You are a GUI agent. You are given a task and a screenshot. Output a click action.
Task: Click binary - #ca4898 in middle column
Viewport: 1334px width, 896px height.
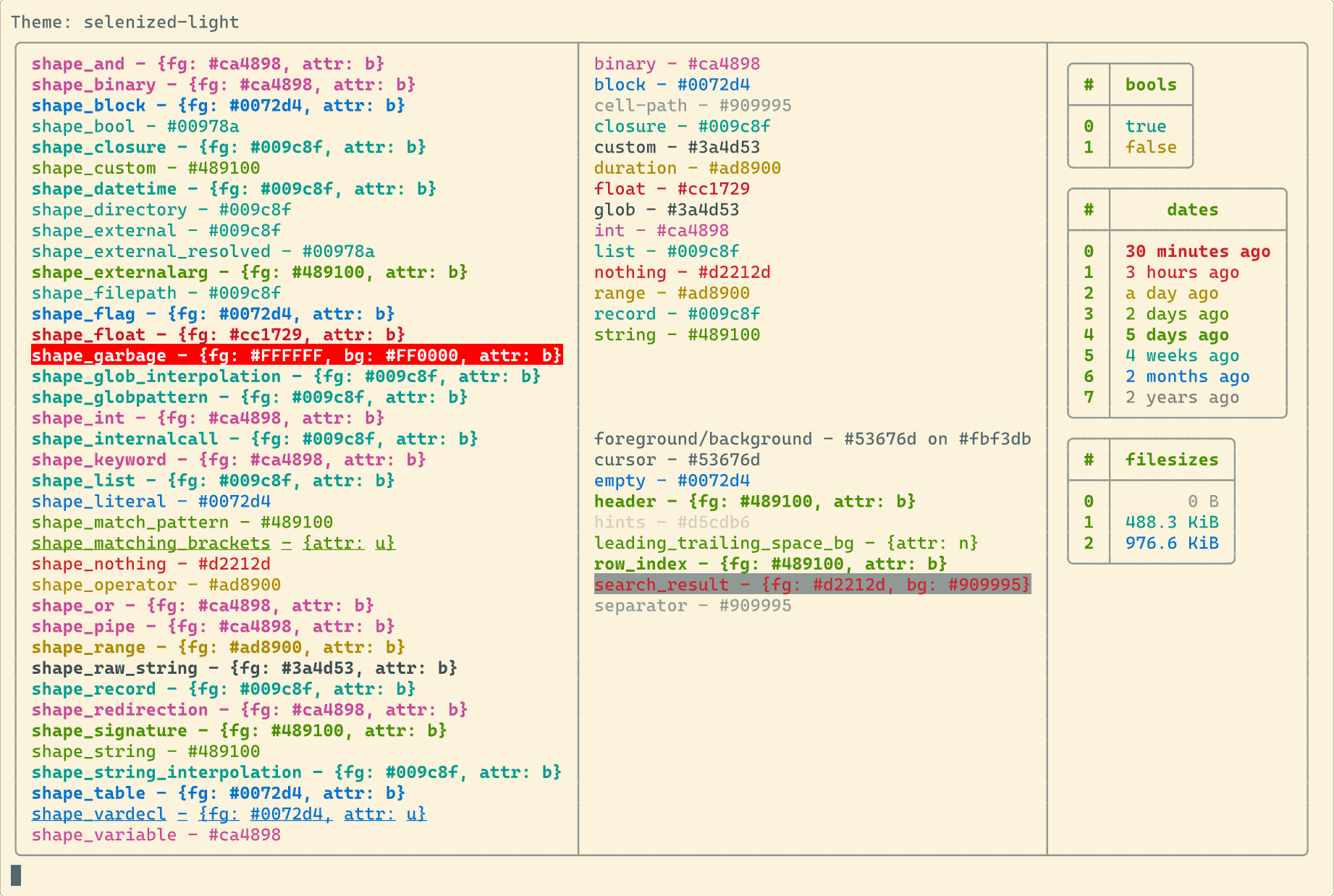(x=677, y=64)
